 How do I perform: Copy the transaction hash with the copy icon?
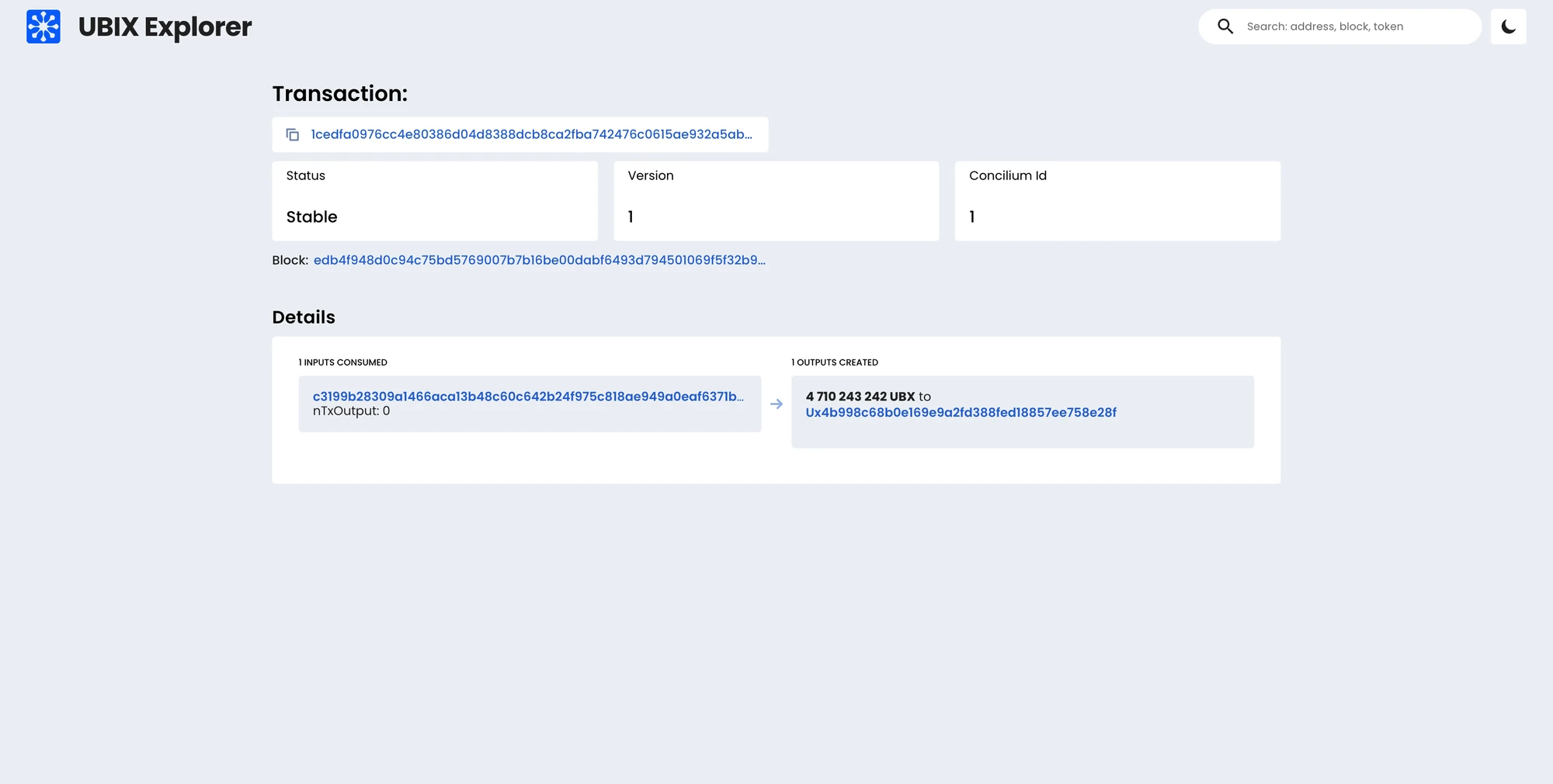pos(293,135)
